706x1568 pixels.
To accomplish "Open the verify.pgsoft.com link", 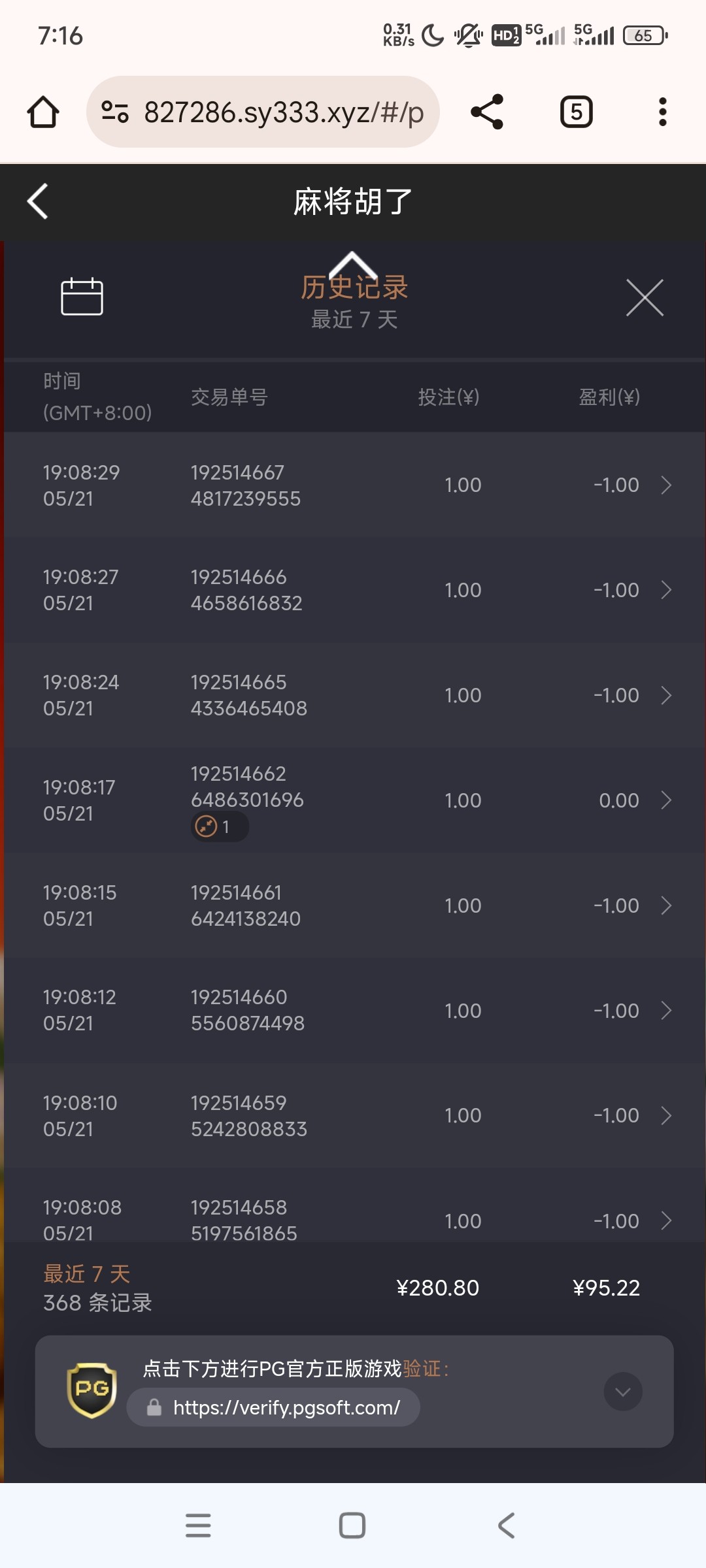I will 286,1407.
